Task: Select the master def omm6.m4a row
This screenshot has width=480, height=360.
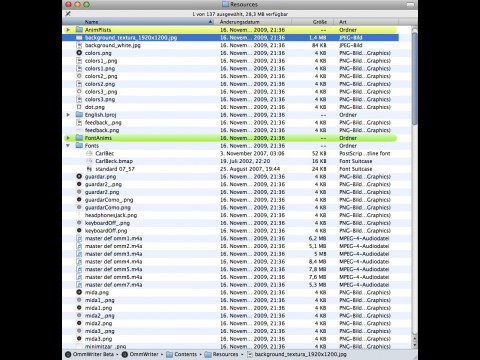Action: [230, 277]
